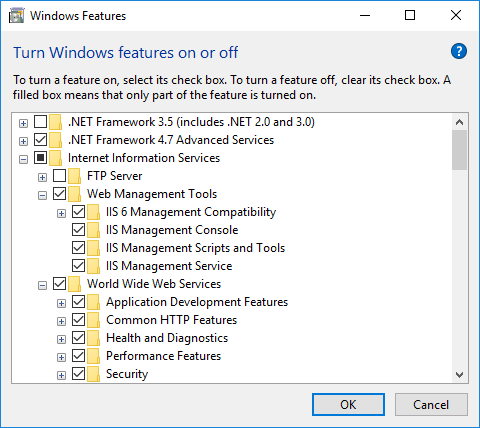Click folder icon beside IIS Management Console
Screen dimensions: 480x428
click(x=93, y=230)
